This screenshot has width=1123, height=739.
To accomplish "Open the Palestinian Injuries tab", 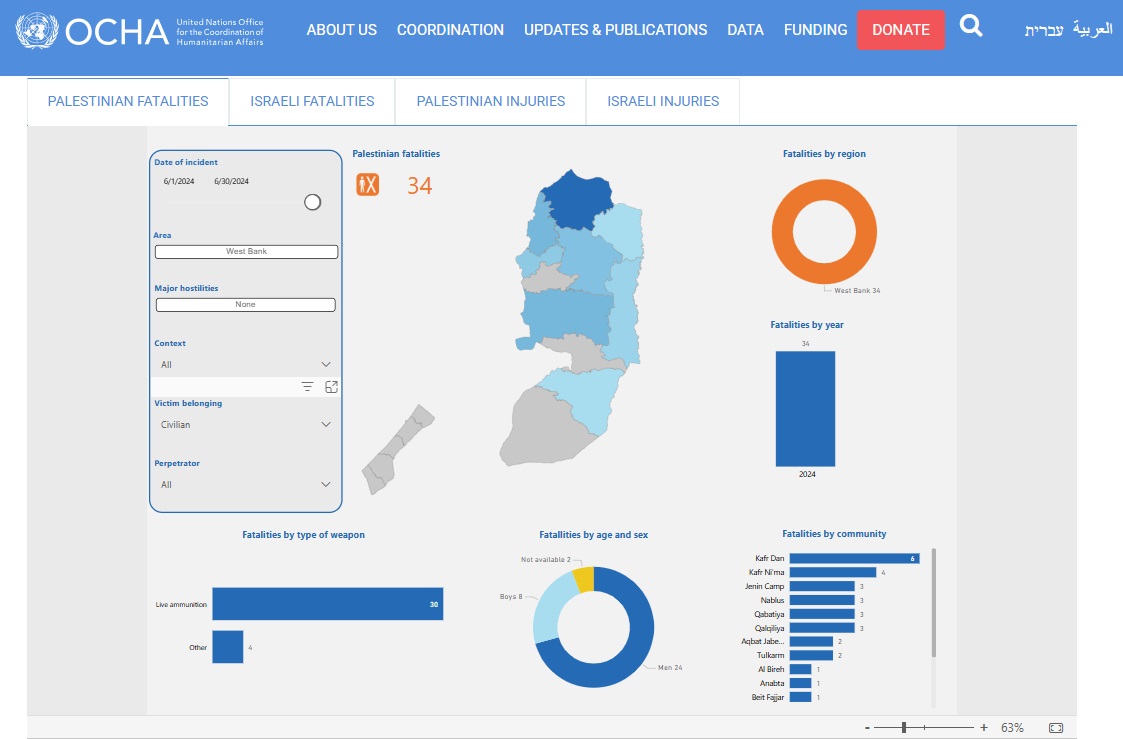I will [490, 101].
